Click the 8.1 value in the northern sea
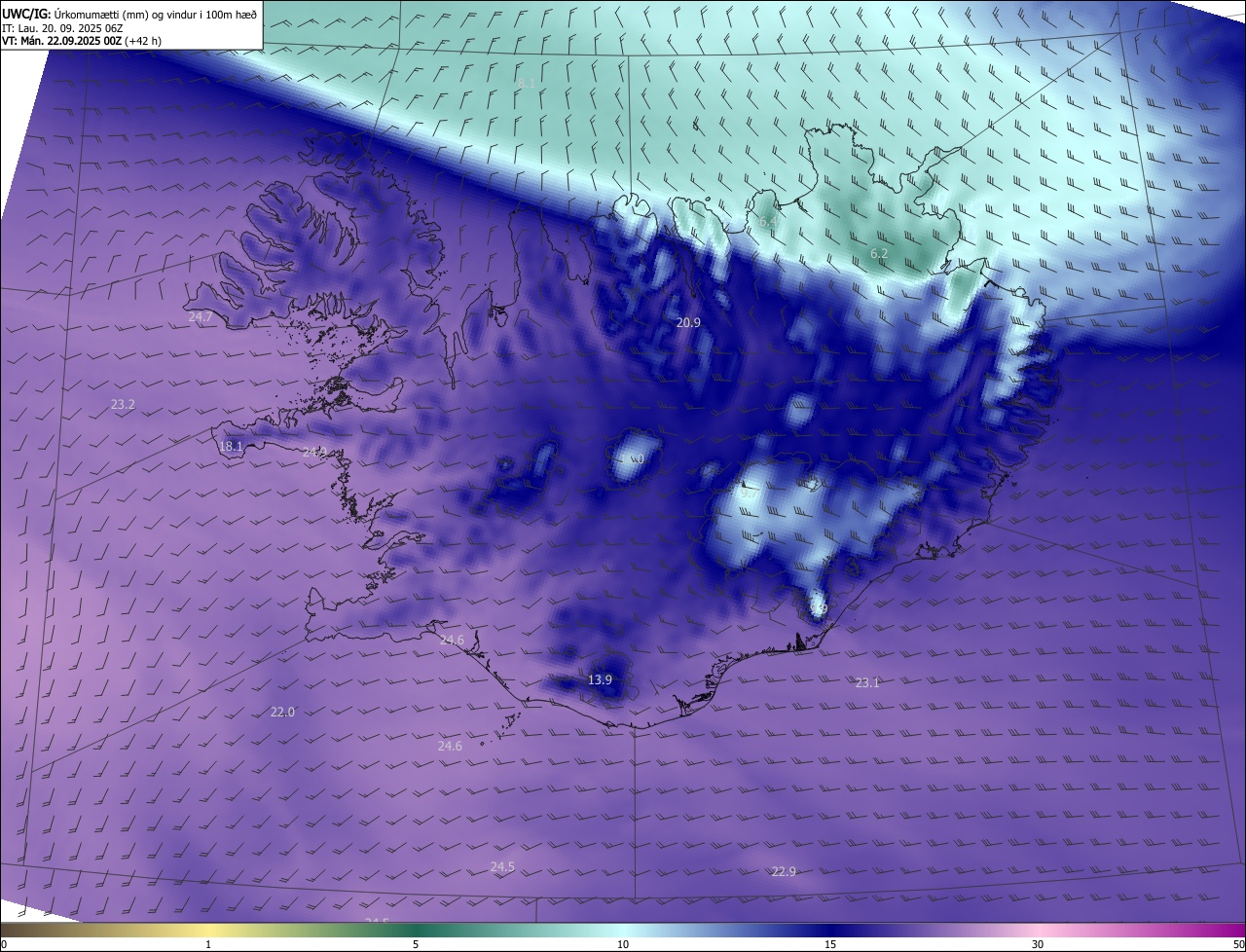 click(526, 84)
